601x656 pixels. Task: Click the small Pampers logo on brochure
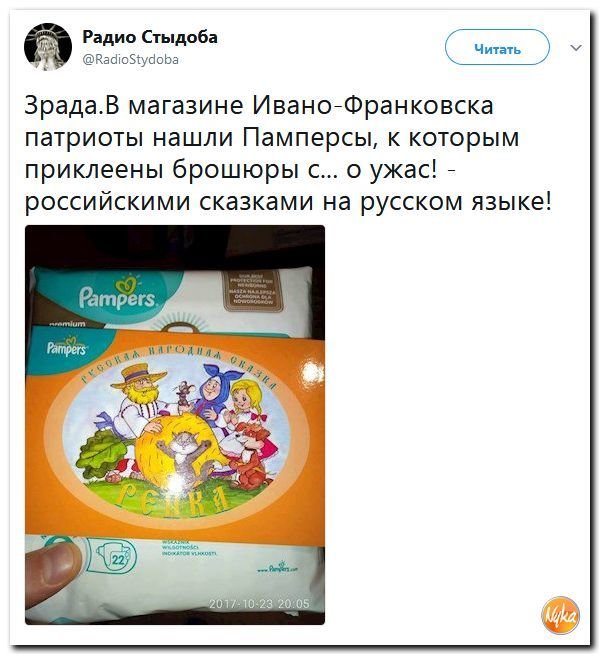tap(66, 346)
